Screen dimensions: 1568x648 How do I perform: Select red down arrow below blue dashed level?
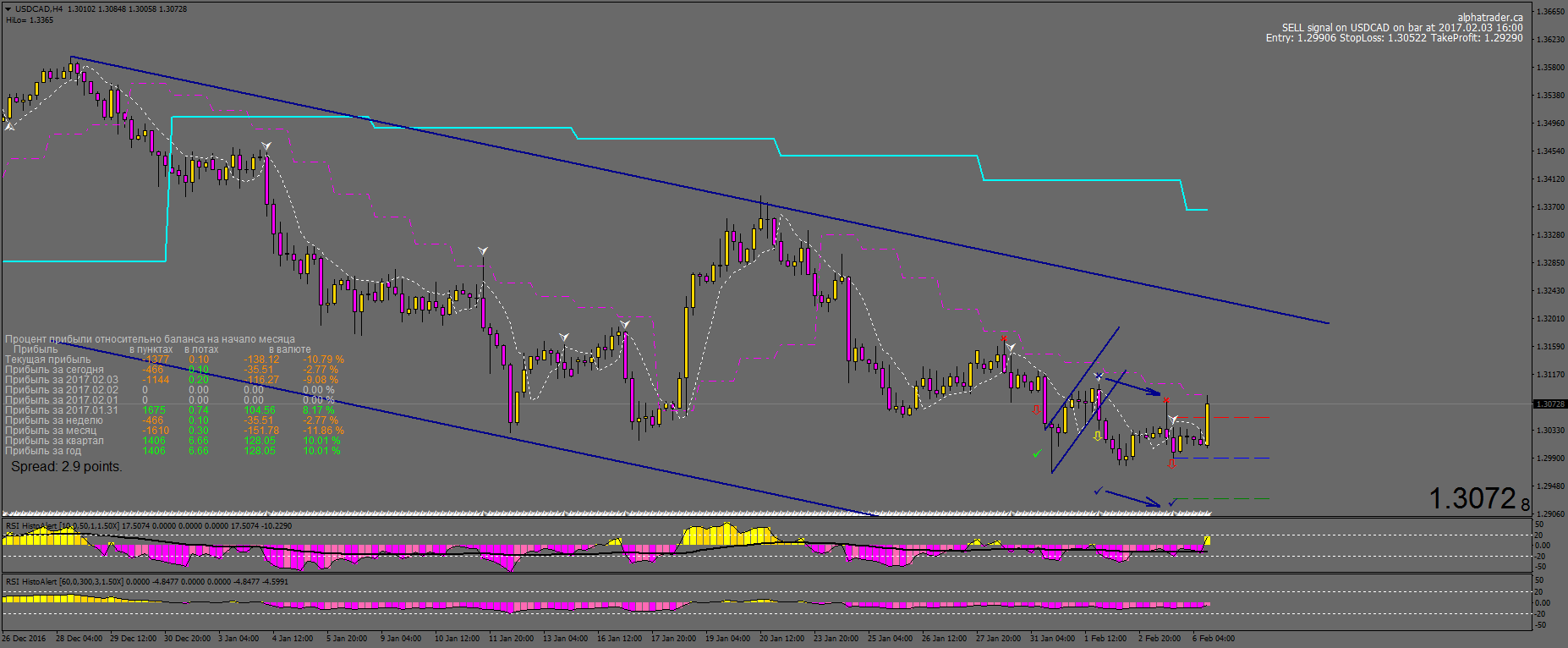tap(1171, 464)
